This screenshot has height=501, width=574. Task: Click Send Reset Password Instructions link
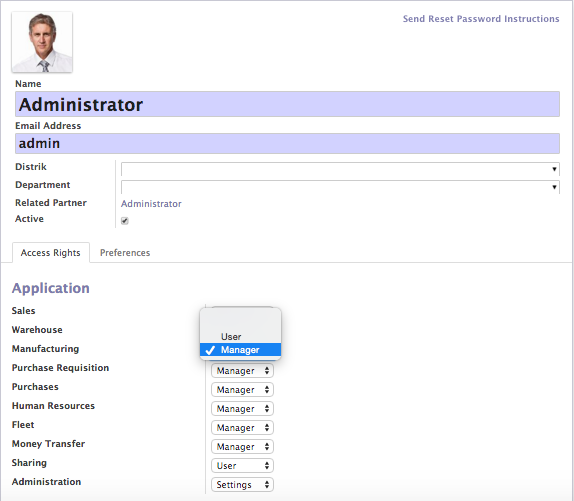click(481, 19)
